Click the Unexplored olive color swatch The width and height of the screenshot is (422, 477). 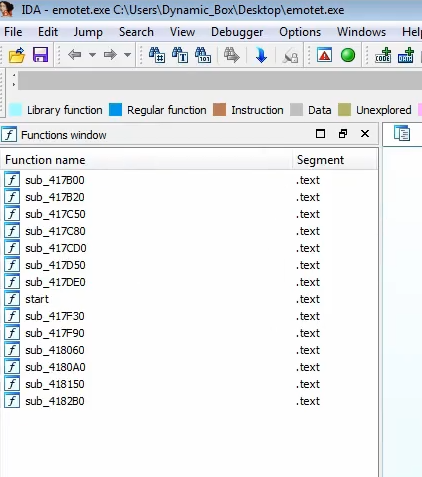[344, 110]
